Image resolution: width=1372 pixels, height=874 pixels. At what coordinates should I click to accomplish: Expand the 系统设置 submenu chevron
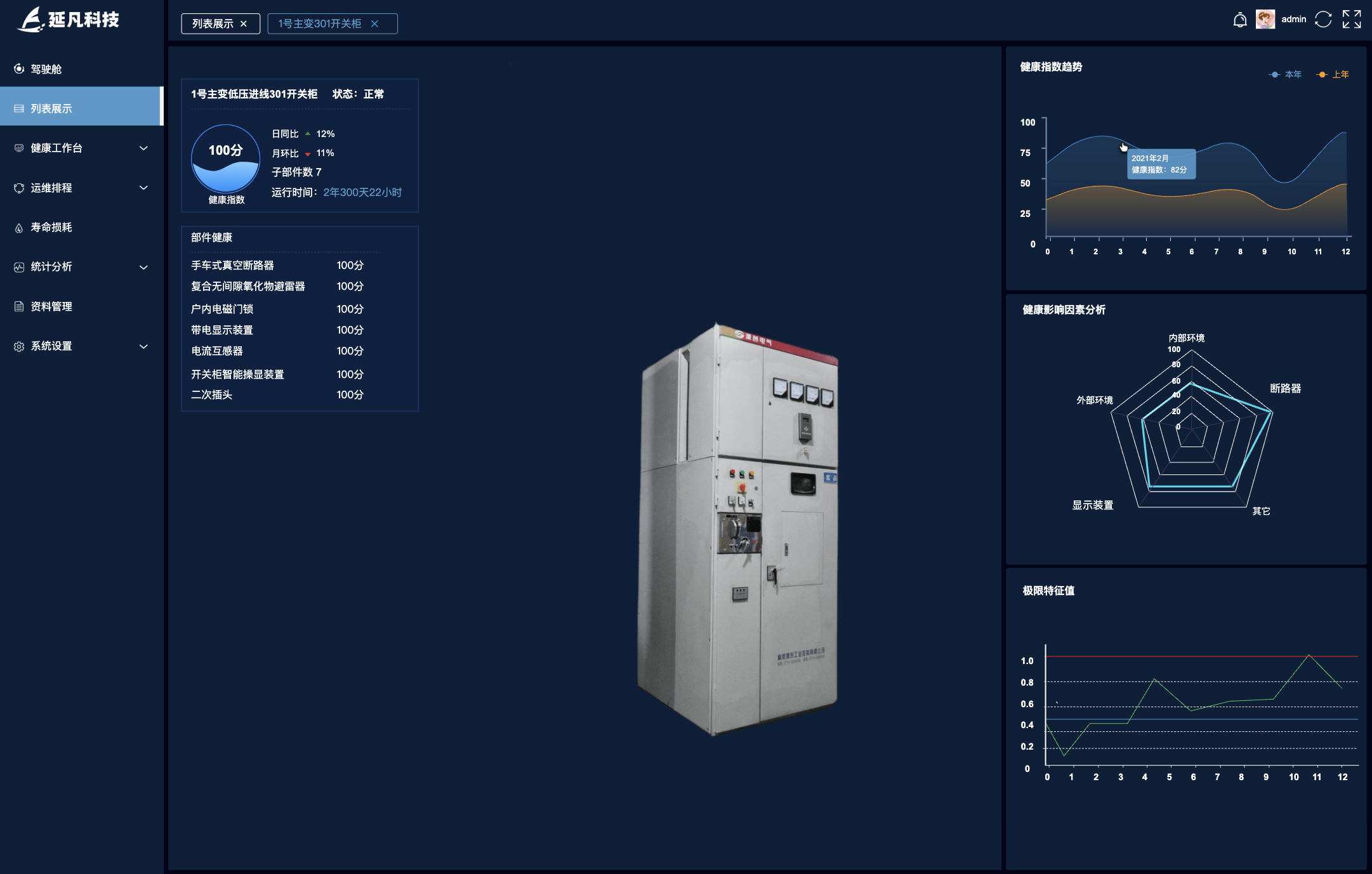coord(143,346)
